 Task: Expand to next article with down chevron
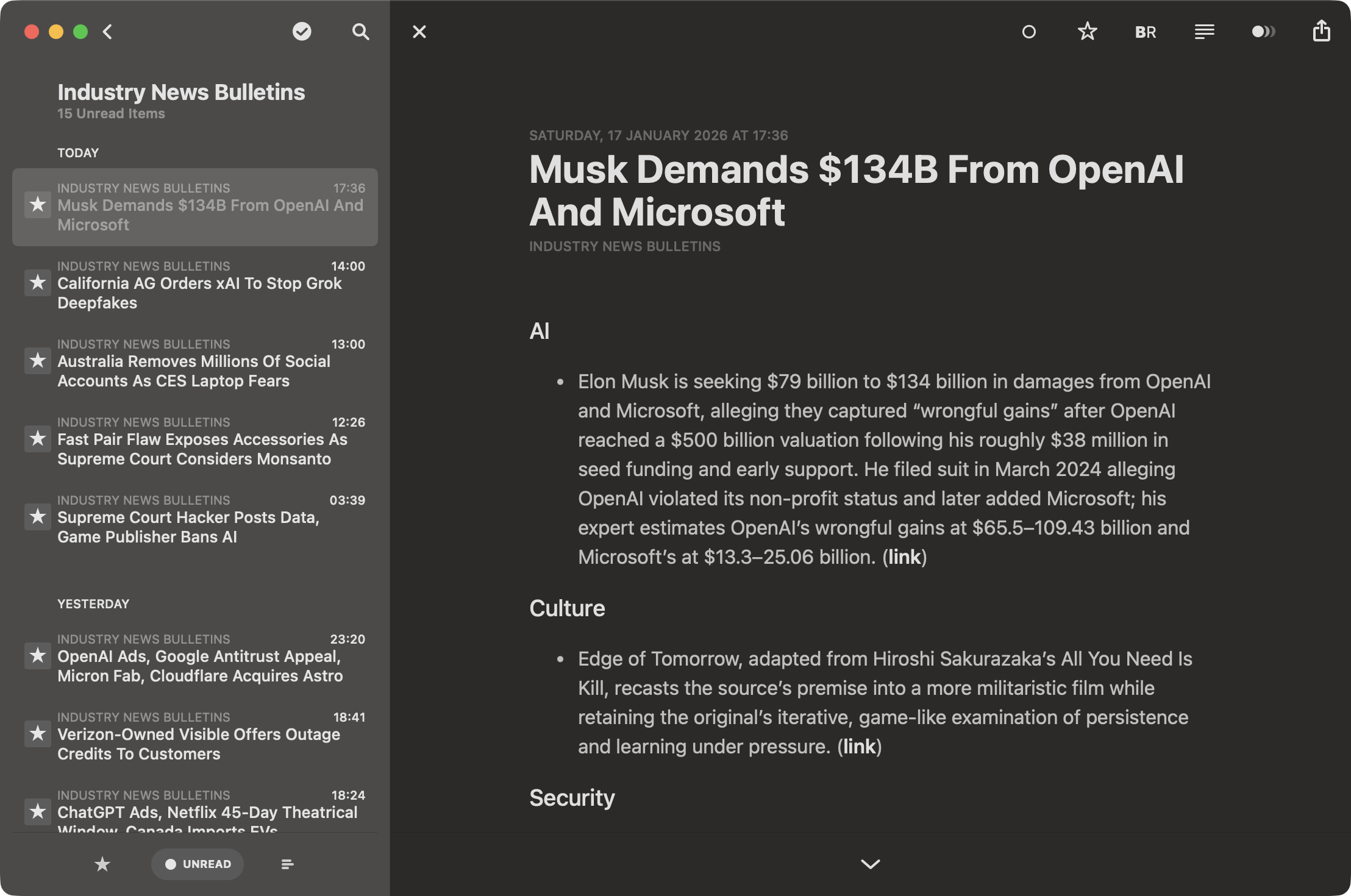[870, 864]
